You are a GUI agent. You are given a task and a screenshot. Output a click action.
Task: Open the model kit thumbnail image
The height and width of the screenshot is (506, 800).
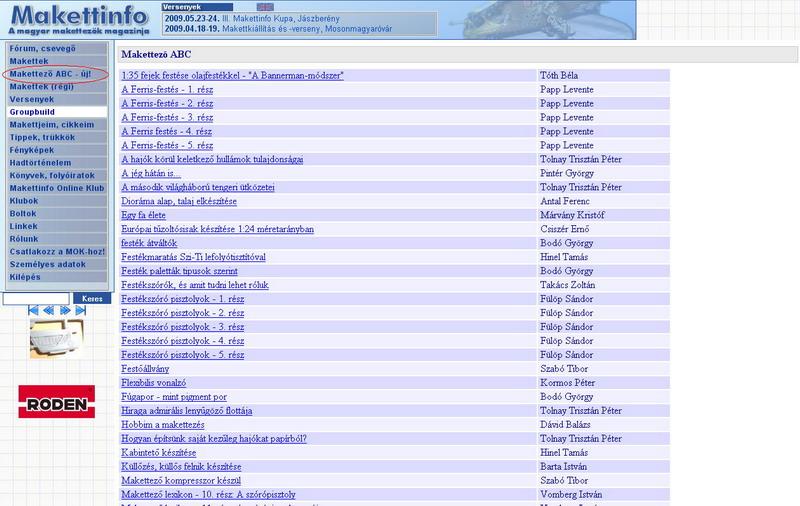coord(56,338)
